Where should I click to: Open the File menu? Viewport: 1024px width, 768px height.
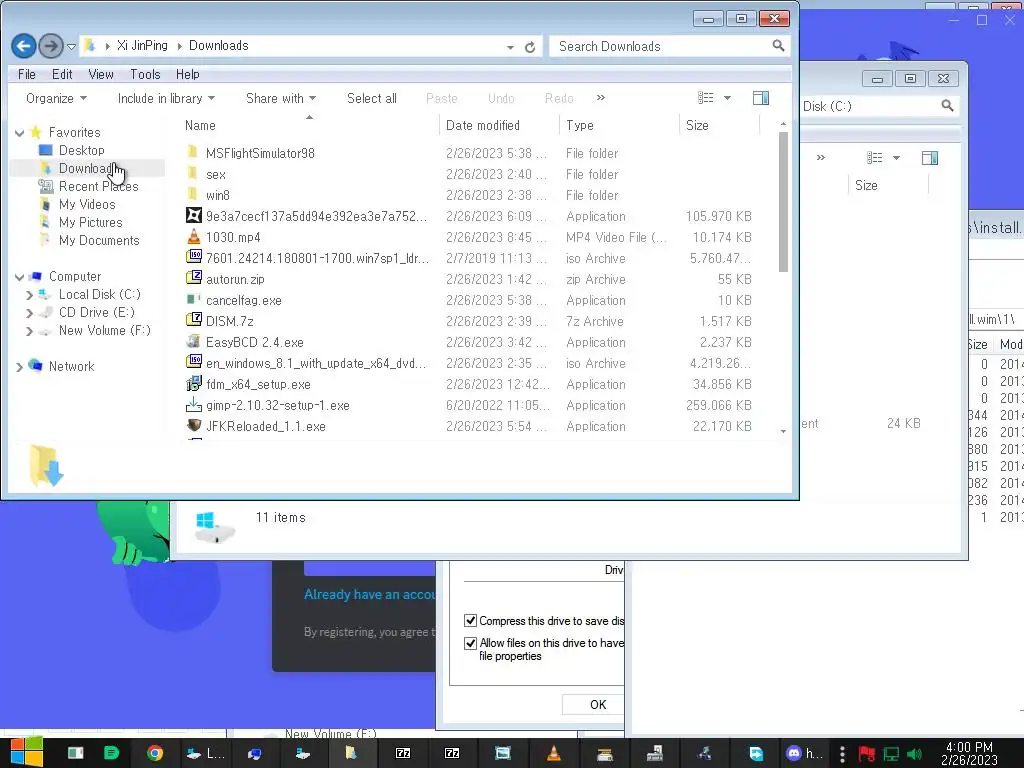[x=27, y=74]
